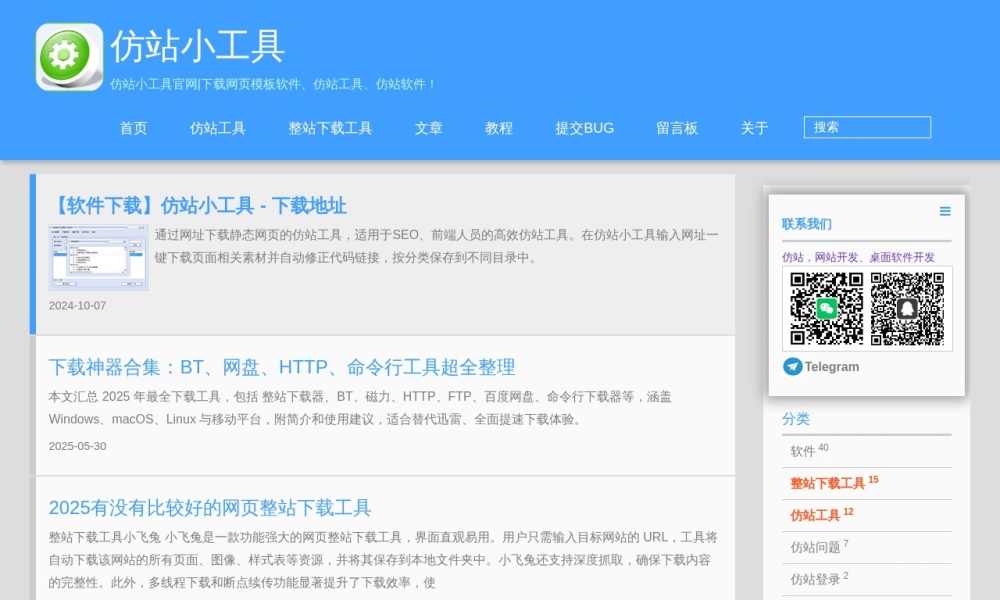
Task: Select 整站下载工具 from the top menu
Action: click(x=329, y=128)
